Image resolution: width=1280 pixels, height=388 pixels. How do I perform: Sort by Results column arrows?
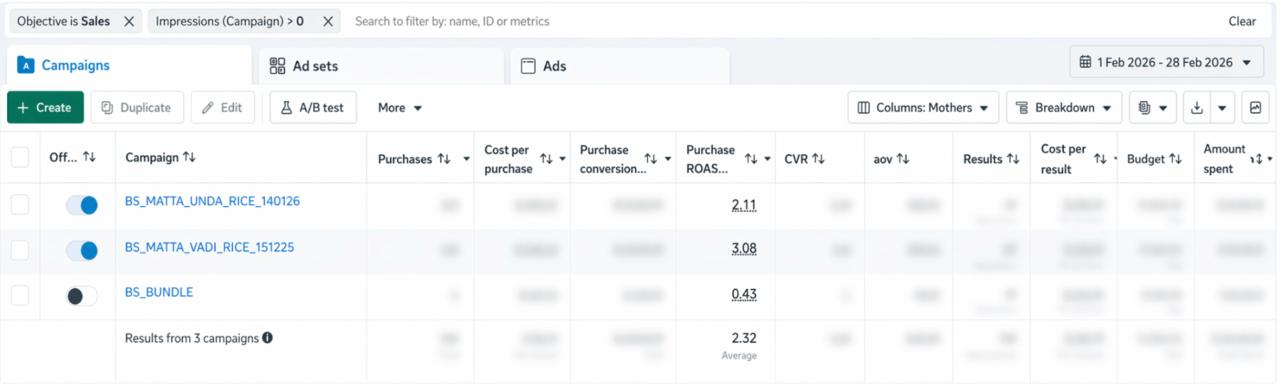[1013, 159]
